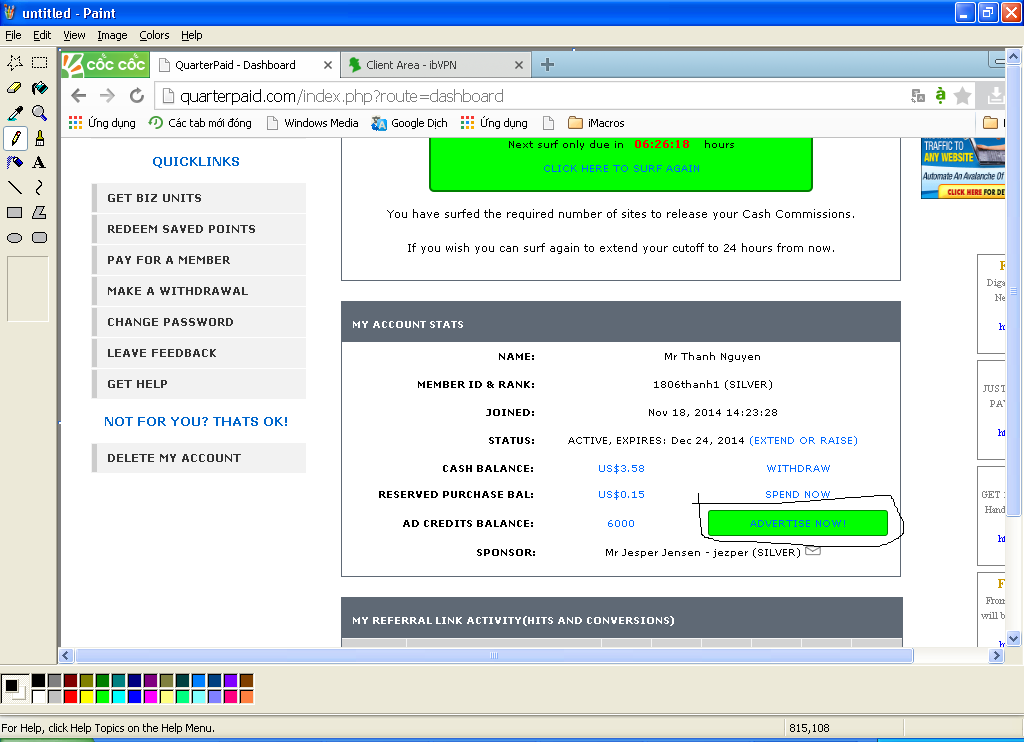Viewport: 1024px width, 742px height.
Task: Click the MAKE A WITHDRAWAL quicklink
Action: point(199,291)
